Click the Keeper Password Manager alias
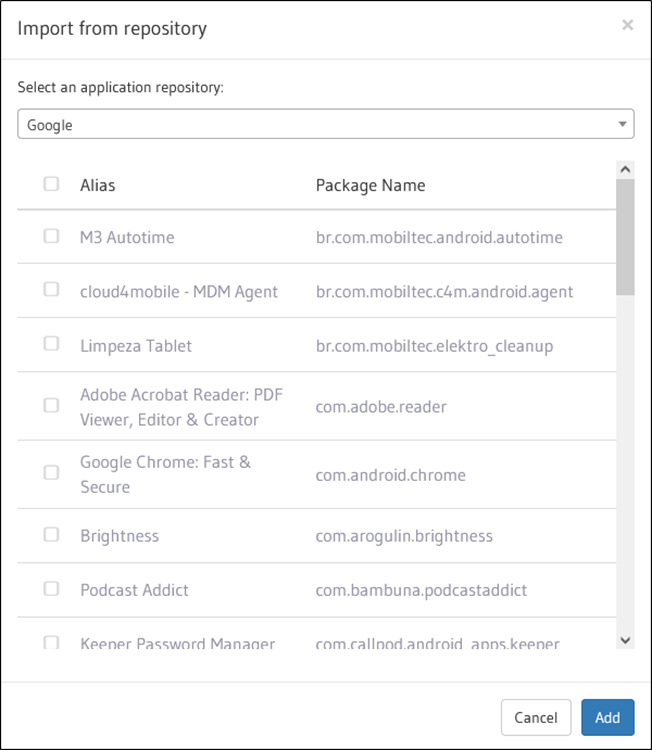Viewport: 652px width, 750px height. pos(177,643)
